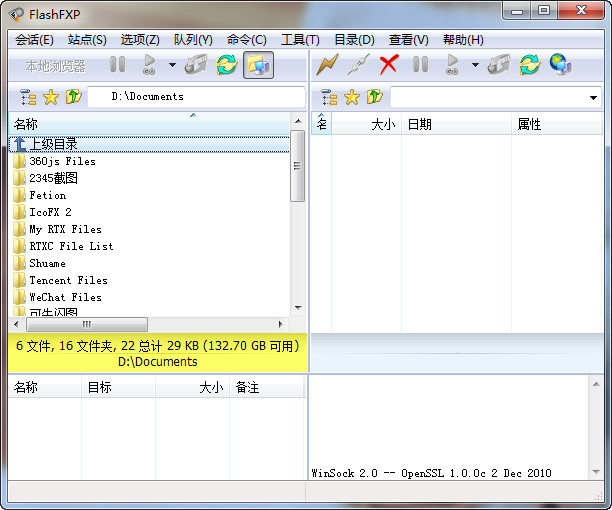
Task: Show folder tree in the remote pane
Action: coord(329,97)
